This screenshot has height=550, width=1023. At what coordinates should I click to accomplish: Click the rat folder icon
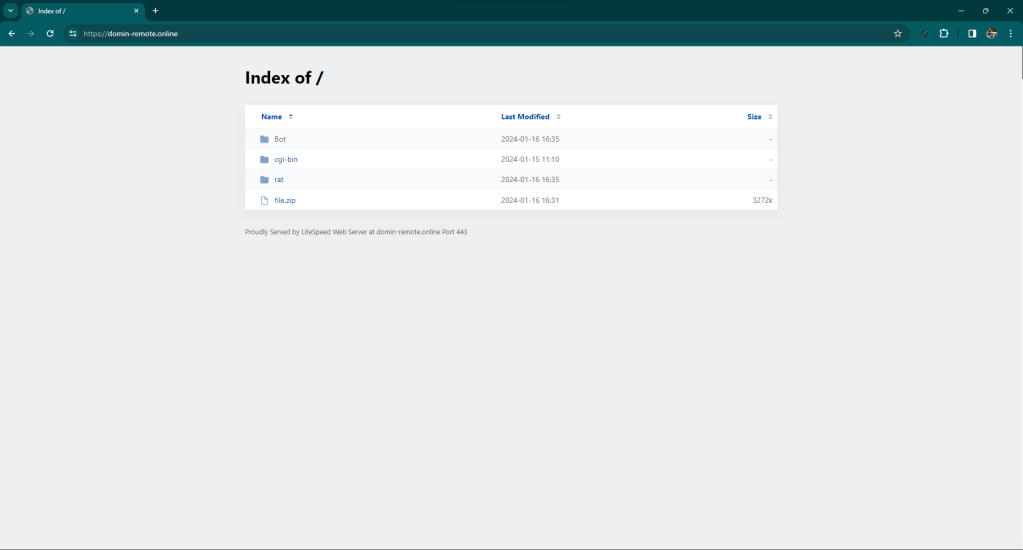pyautogui.click(x=264, y=180)
